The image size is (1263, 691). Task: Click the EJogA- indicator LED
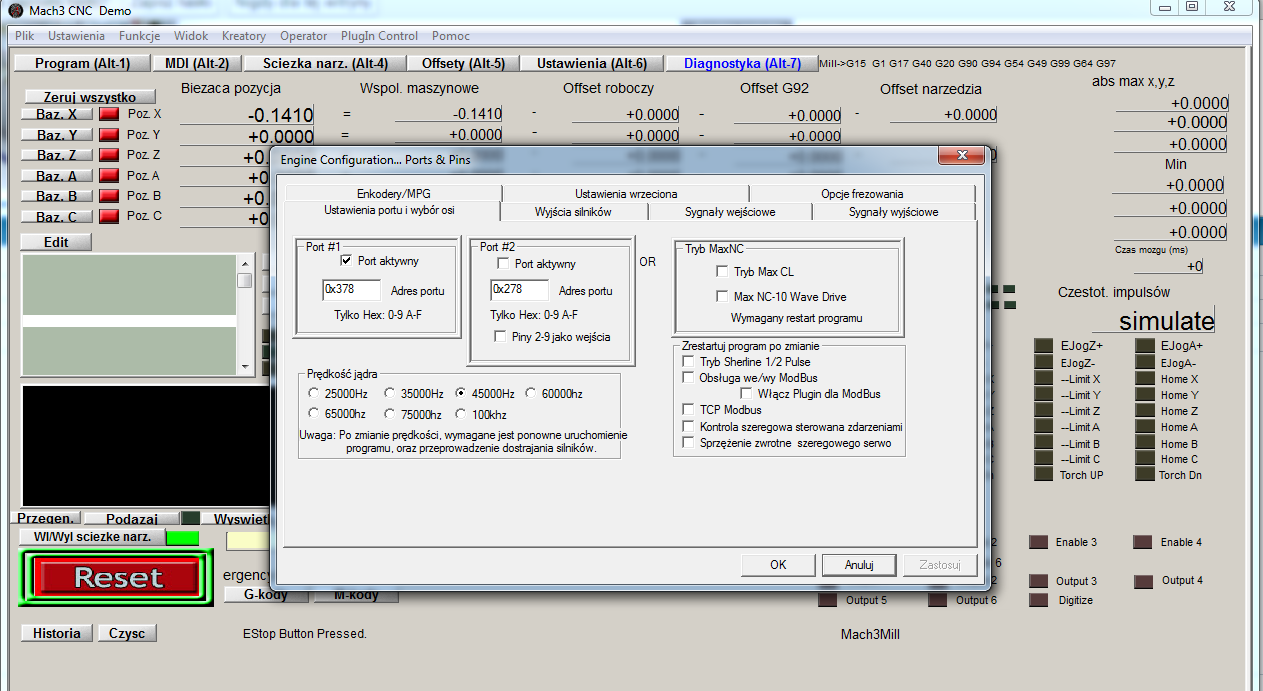point(1144,363)
